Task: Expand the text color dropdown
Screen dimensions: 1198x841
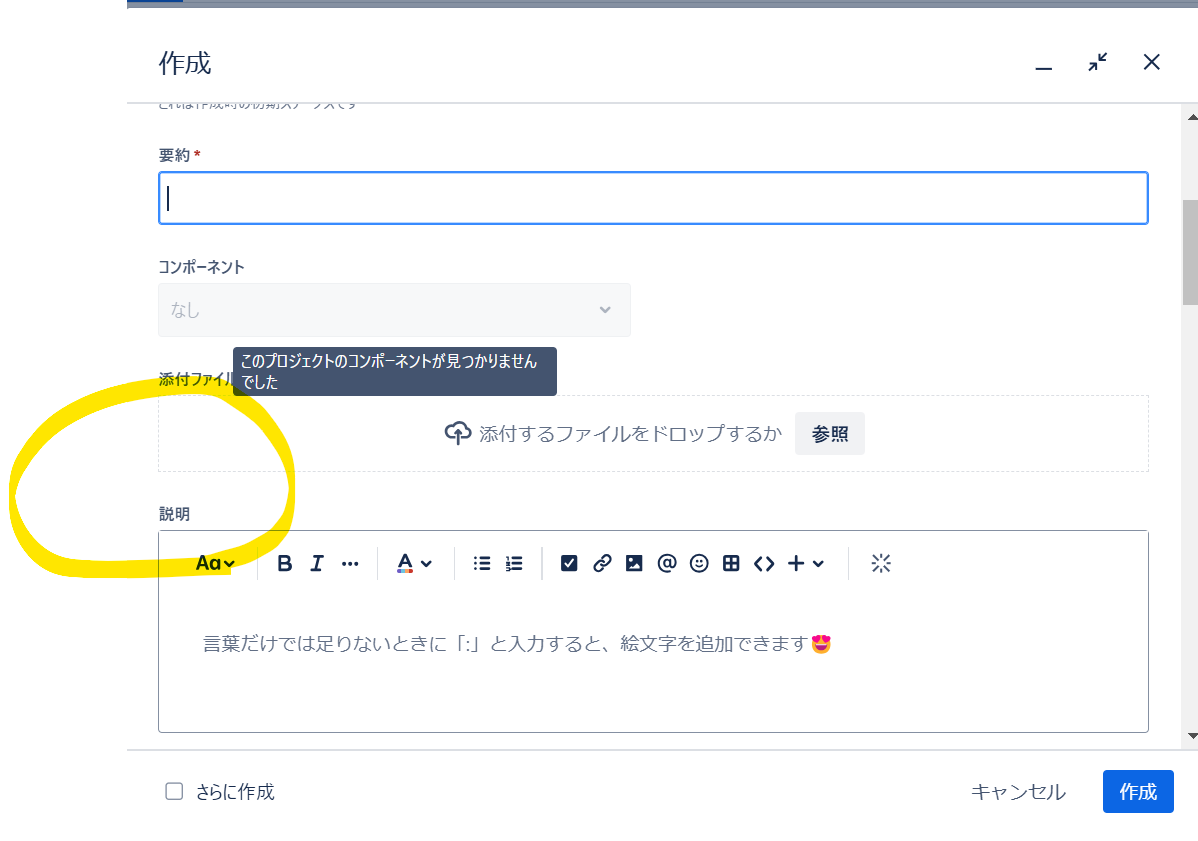Action: point(415,564)
